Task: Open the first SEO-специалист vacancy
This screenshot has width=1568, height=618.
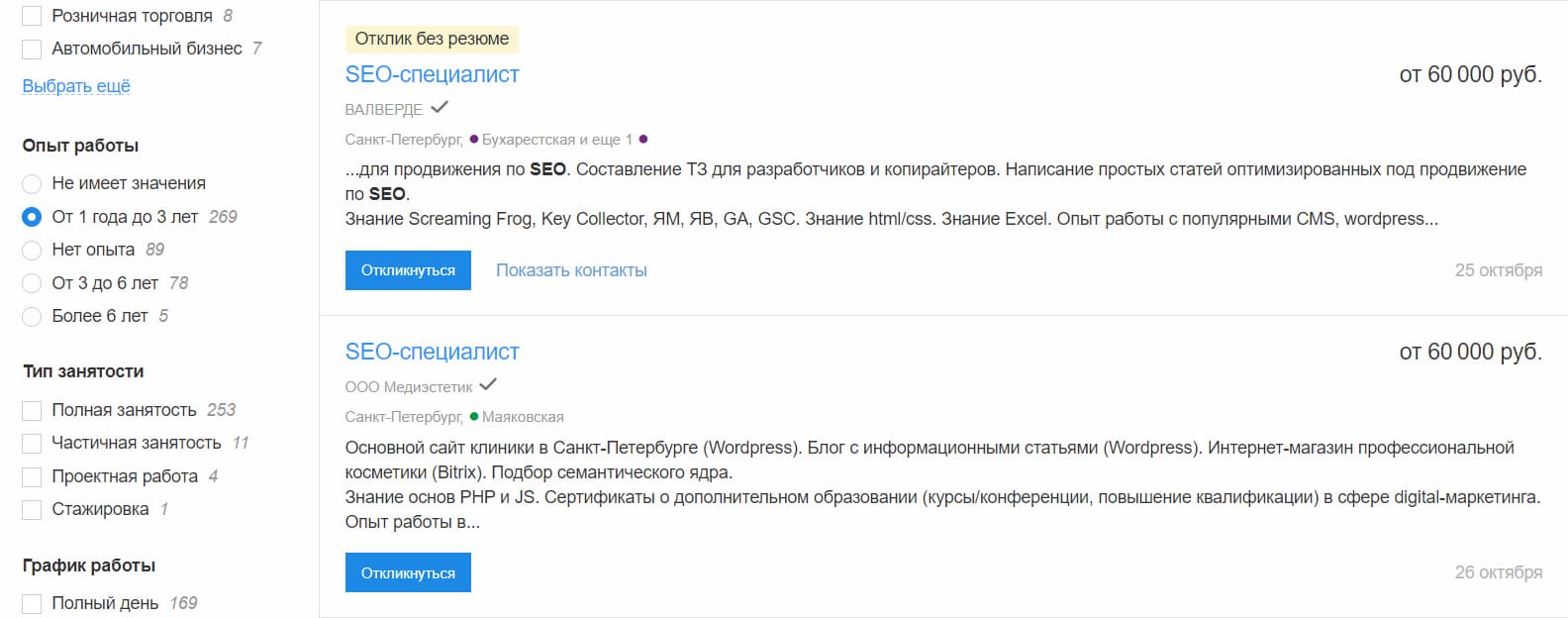Action: [432, 73]
